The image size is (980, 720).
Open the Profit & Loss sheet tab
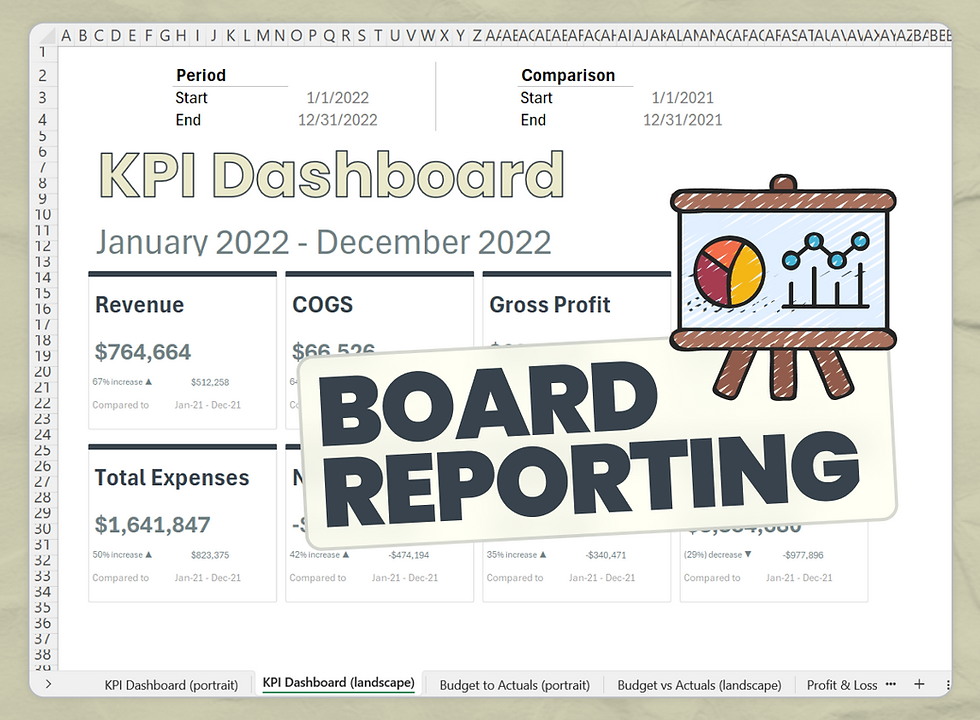tap(842, 685)
